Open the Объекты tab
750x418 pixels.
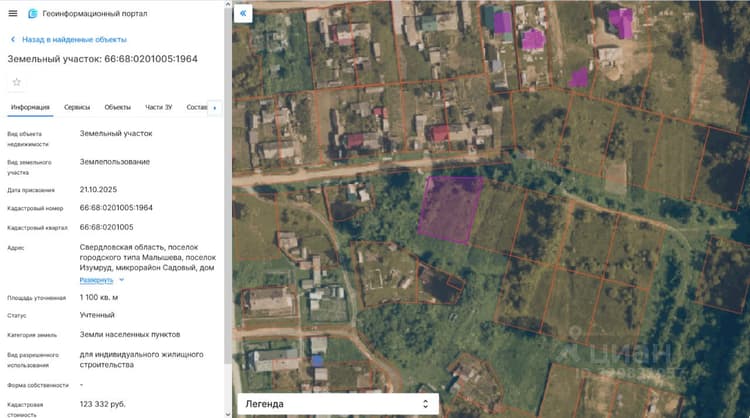[118, 107]
